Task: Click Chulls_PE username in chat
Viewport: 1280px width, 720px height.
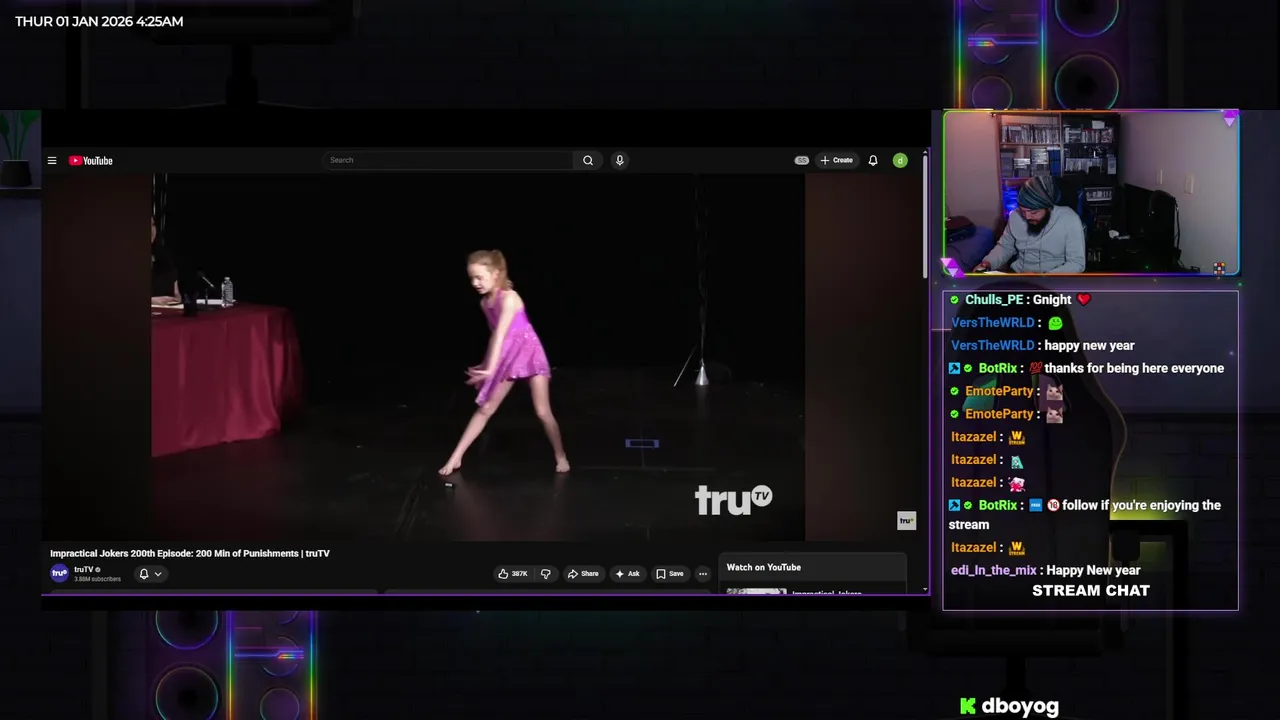Action: (994, 300)
